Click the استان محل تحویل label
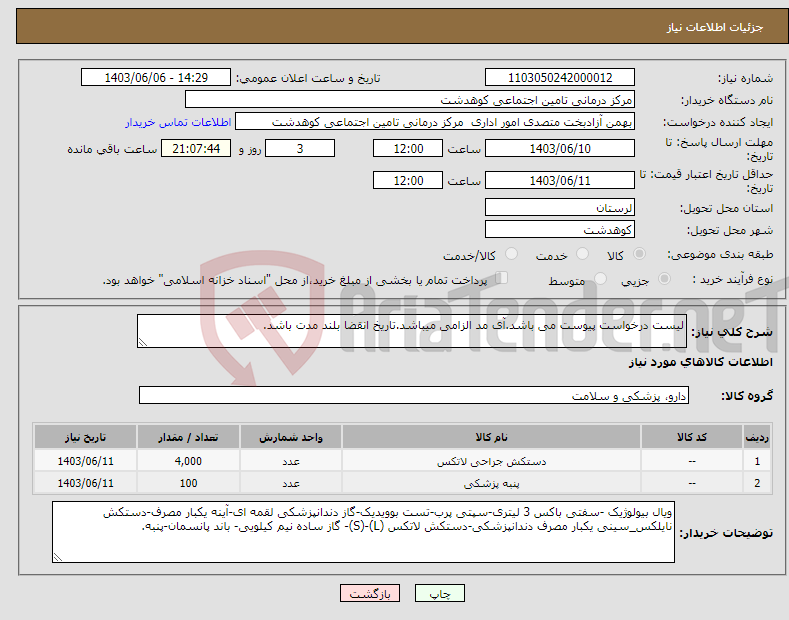The width and height of the screenshot is (789, 620). (x=726, y=208)
